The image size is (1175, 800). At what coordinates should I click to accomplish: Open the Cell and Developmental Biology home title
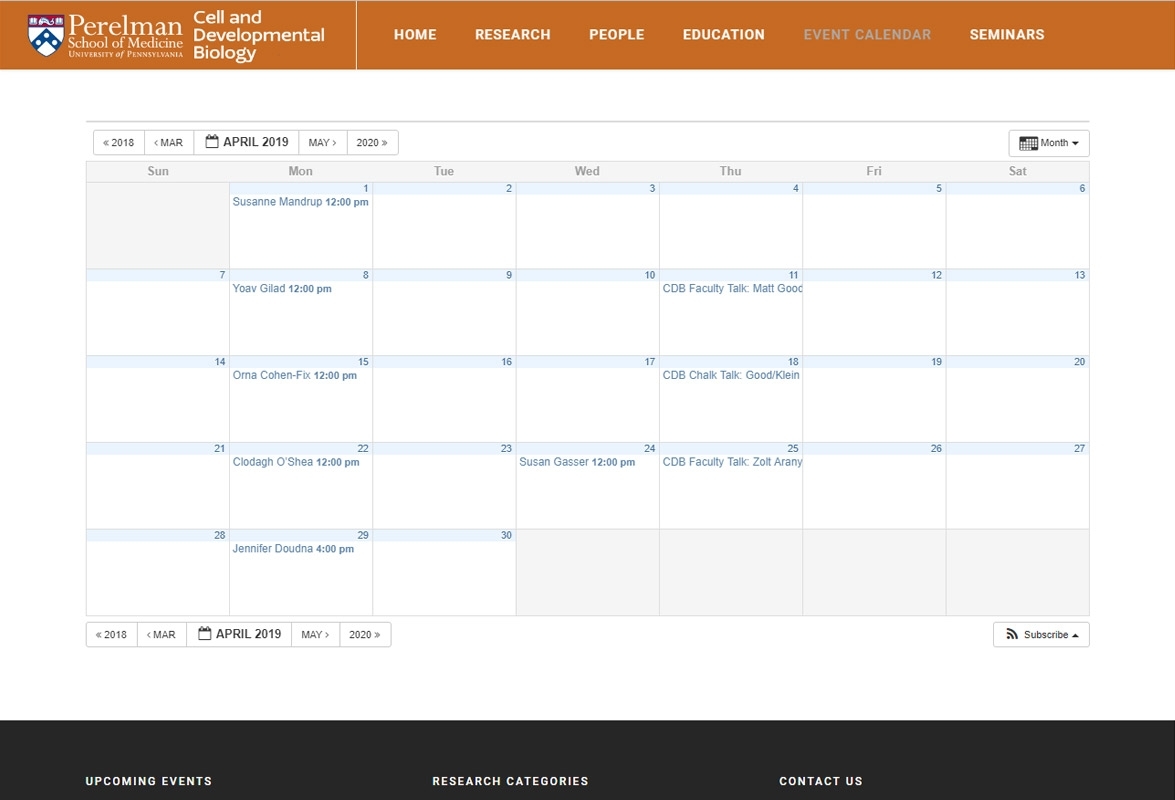coord(259,35)
